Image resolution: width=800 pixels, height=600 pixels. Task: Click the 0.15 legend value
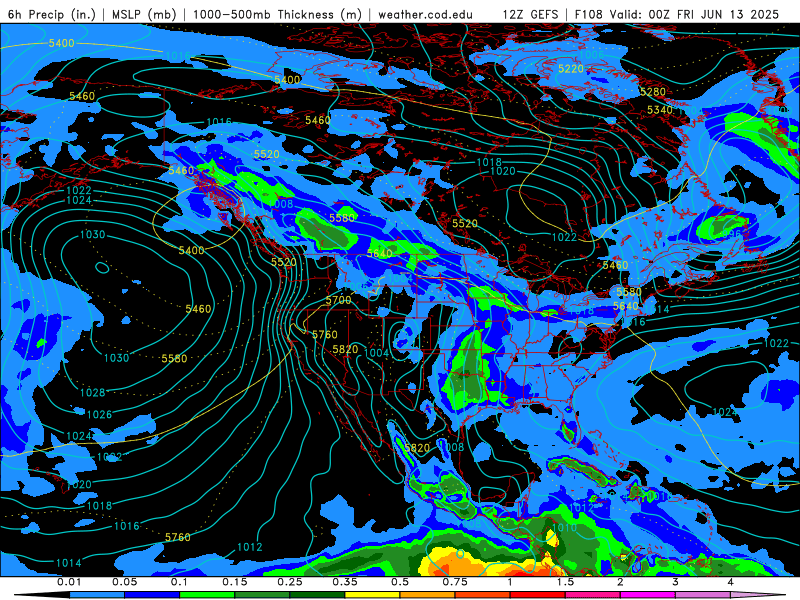coord(235,582)
